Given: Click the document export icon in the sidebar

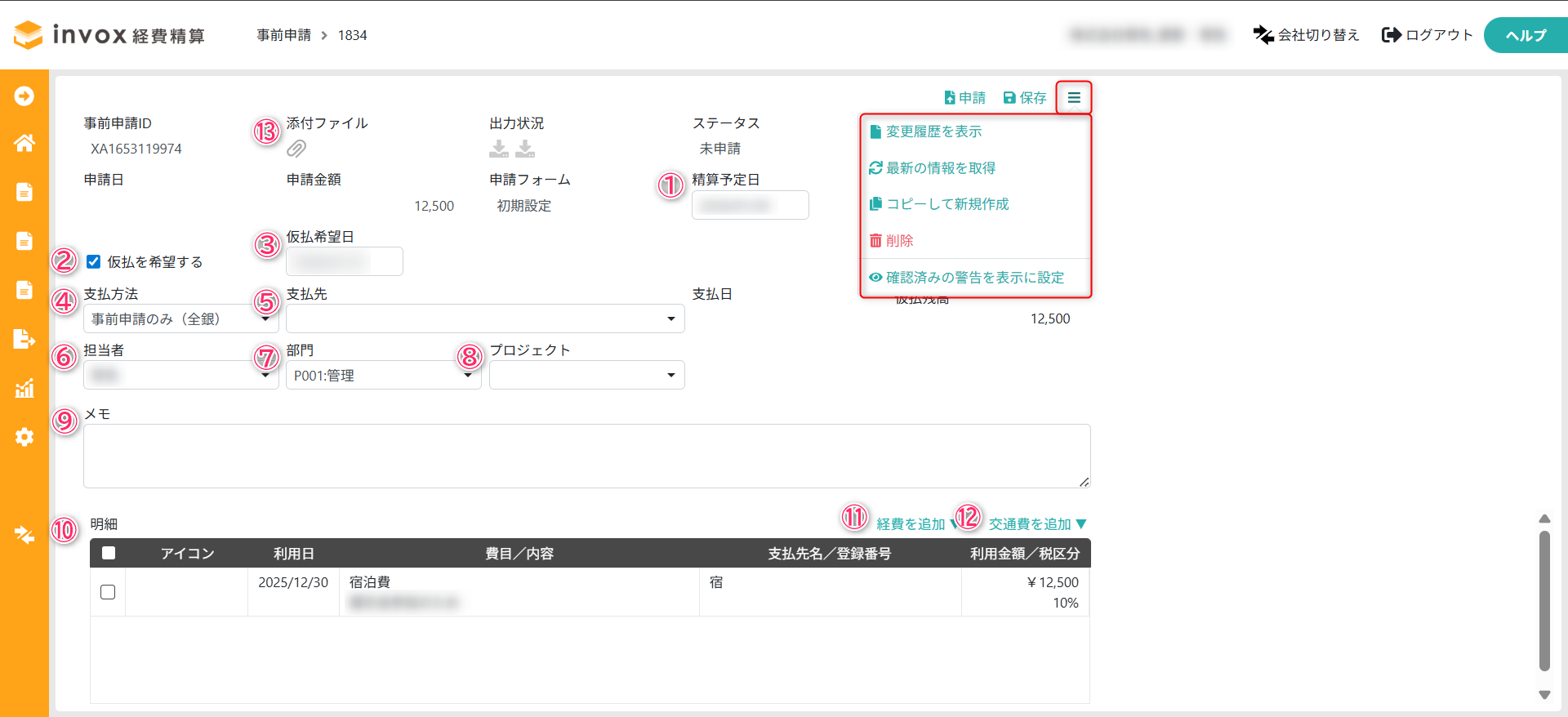Looking at the screenshot, I should pyautogui.click(x=24, y=339).
